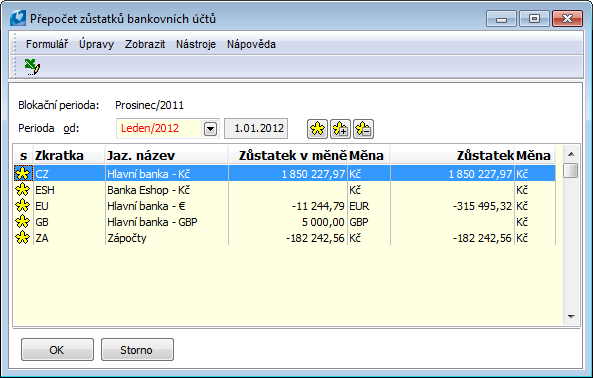Click the GBP currency cell
The height and width of the screenshot is (378, 593).
(369, 222)
